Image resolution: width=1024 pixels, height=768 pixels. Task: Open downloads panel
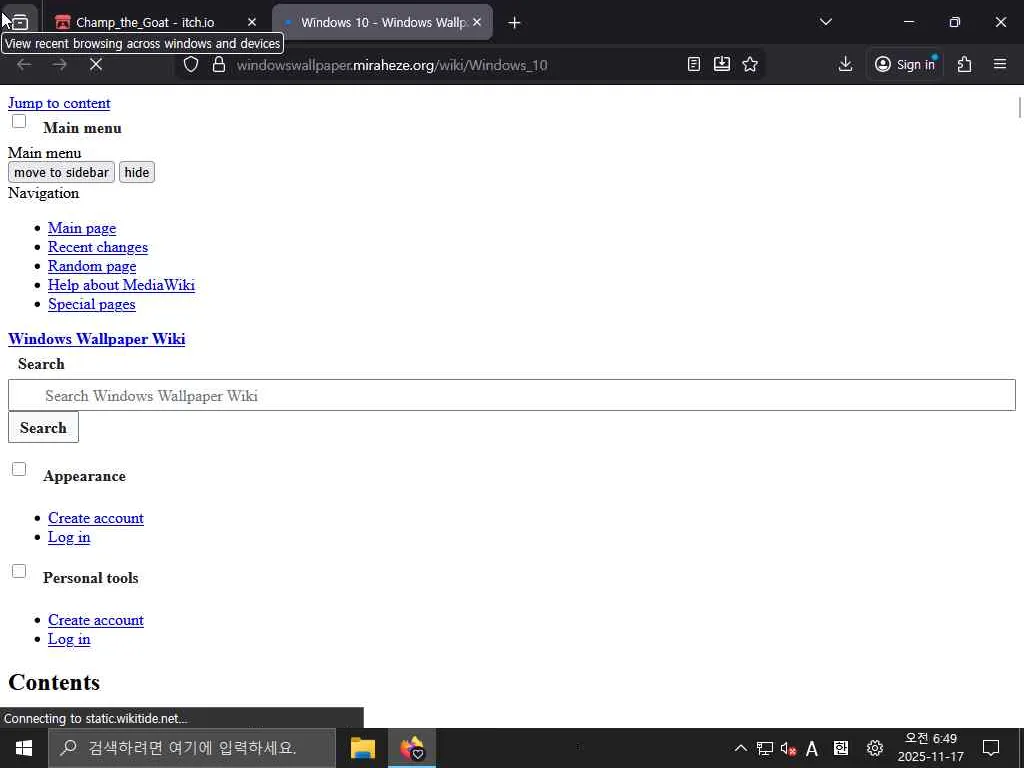pyautogui.click(x=845, y=64)
